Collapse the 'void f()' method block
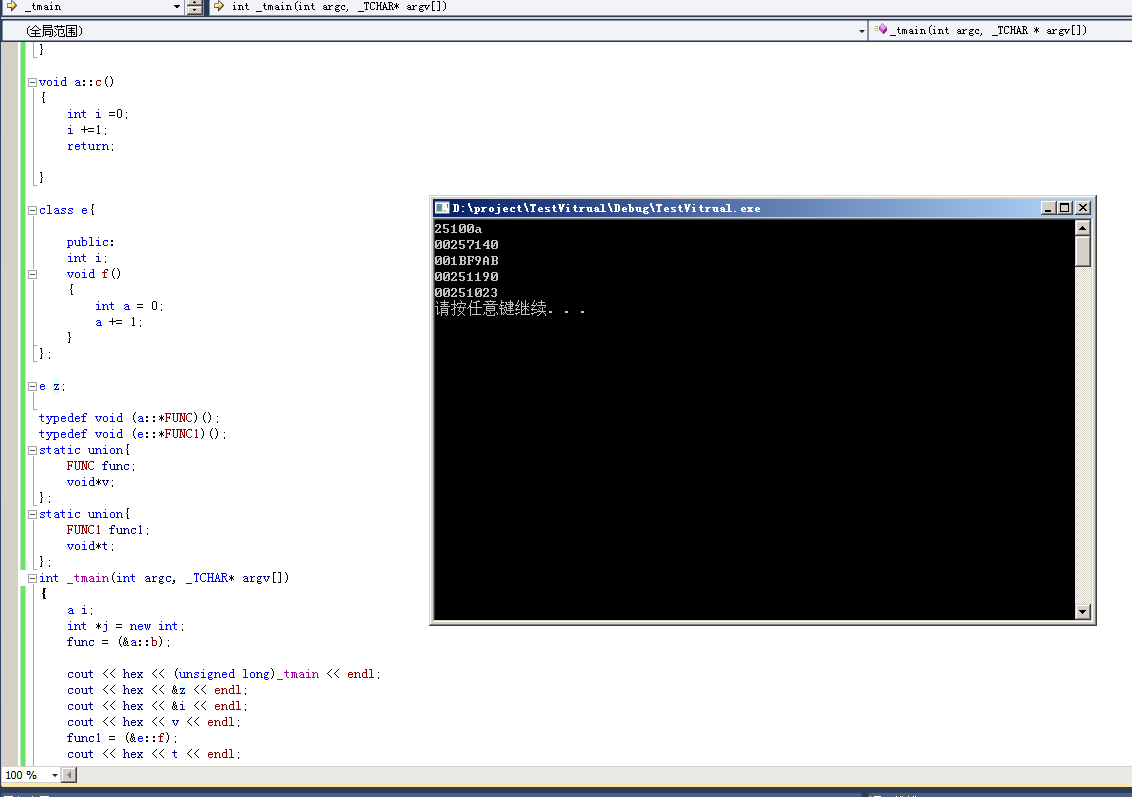This screenshot has height=797, width=1132. coord(32,274)
